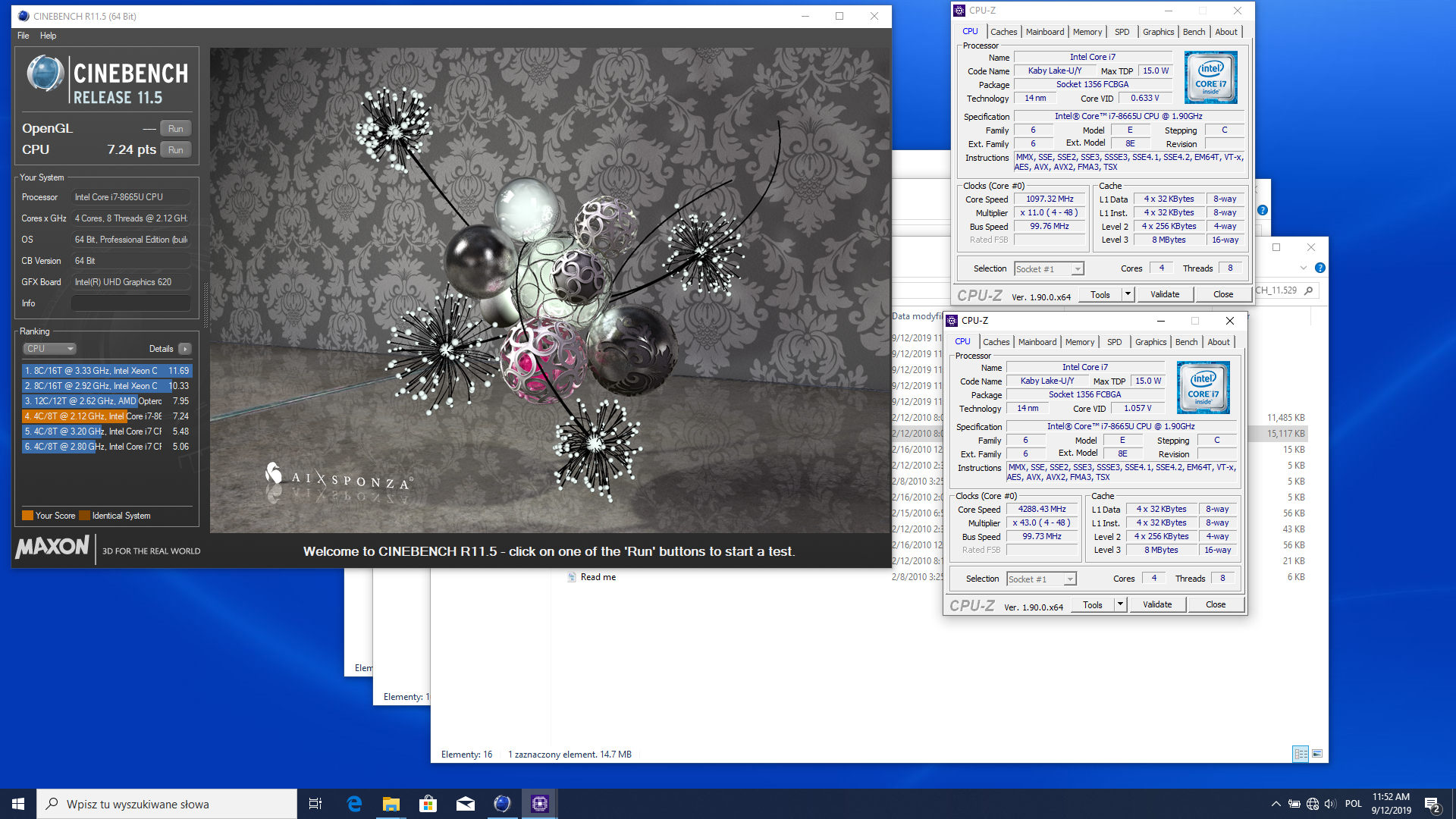Click Close button in lower CPU-Z window
The image size is (1456, 819).
[1216, 605]
